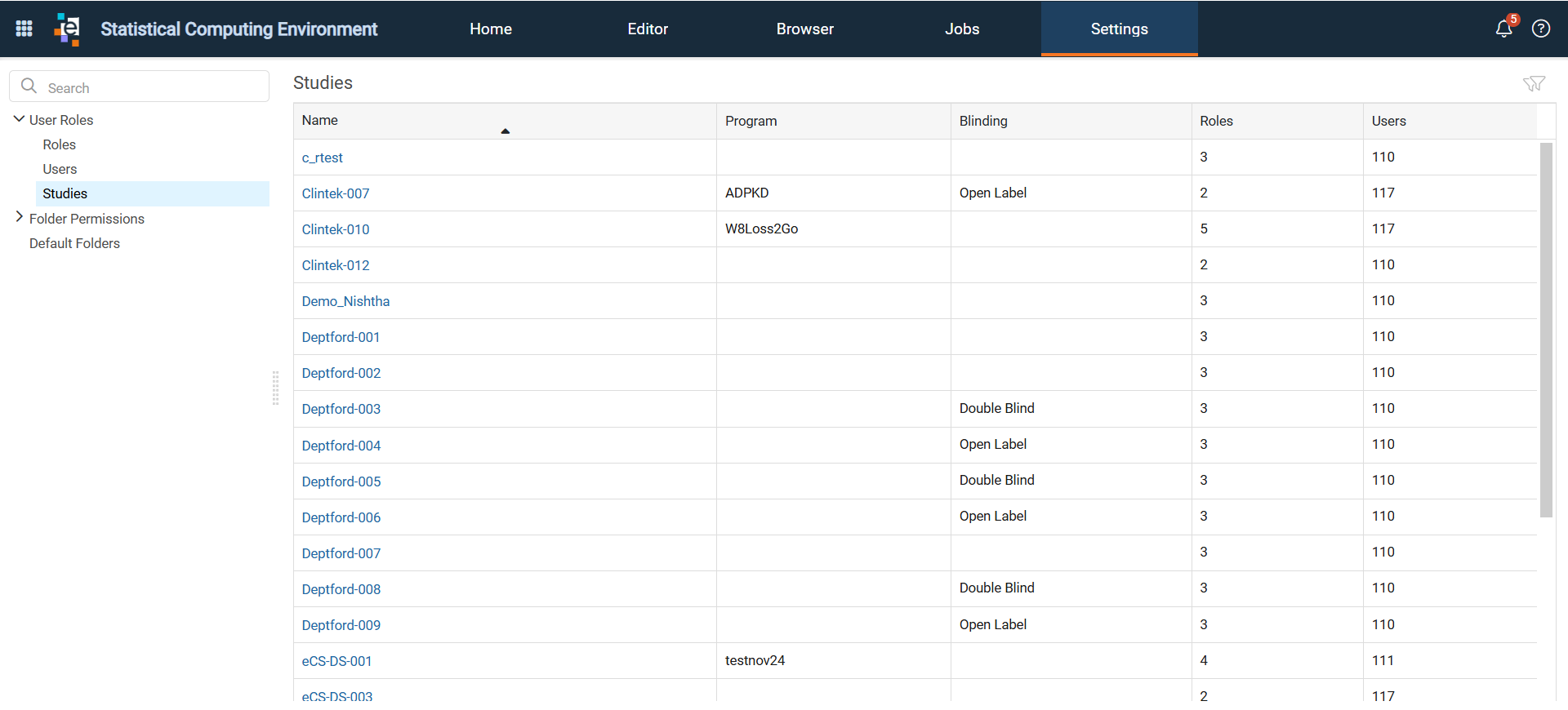The width and height of the screenshot is (1568, 710).
Task: Select the Settings tab
Action: point(1120,29)
